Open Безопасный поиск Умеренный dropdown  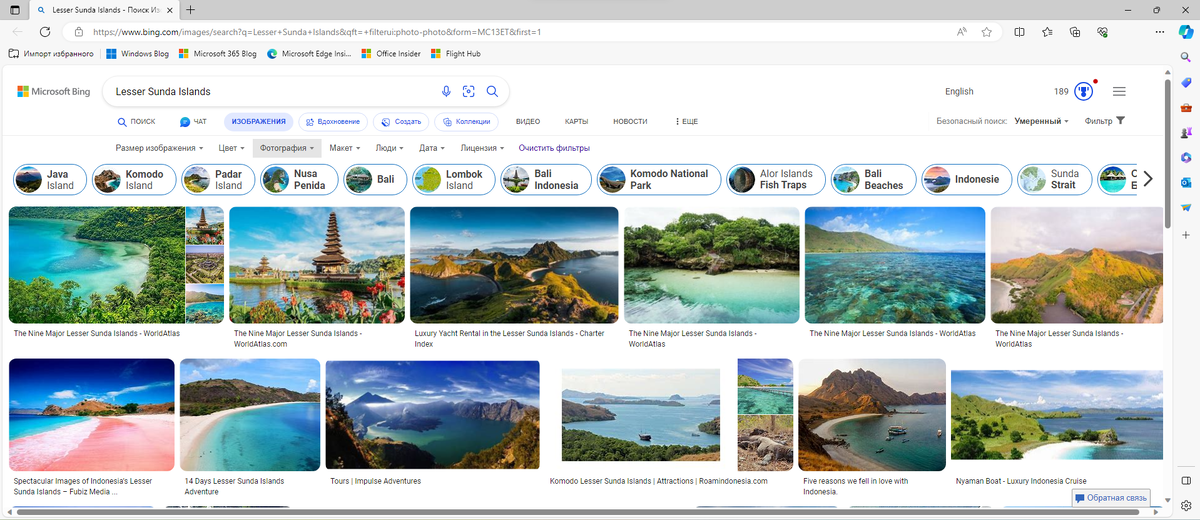tap(1041, 121)
